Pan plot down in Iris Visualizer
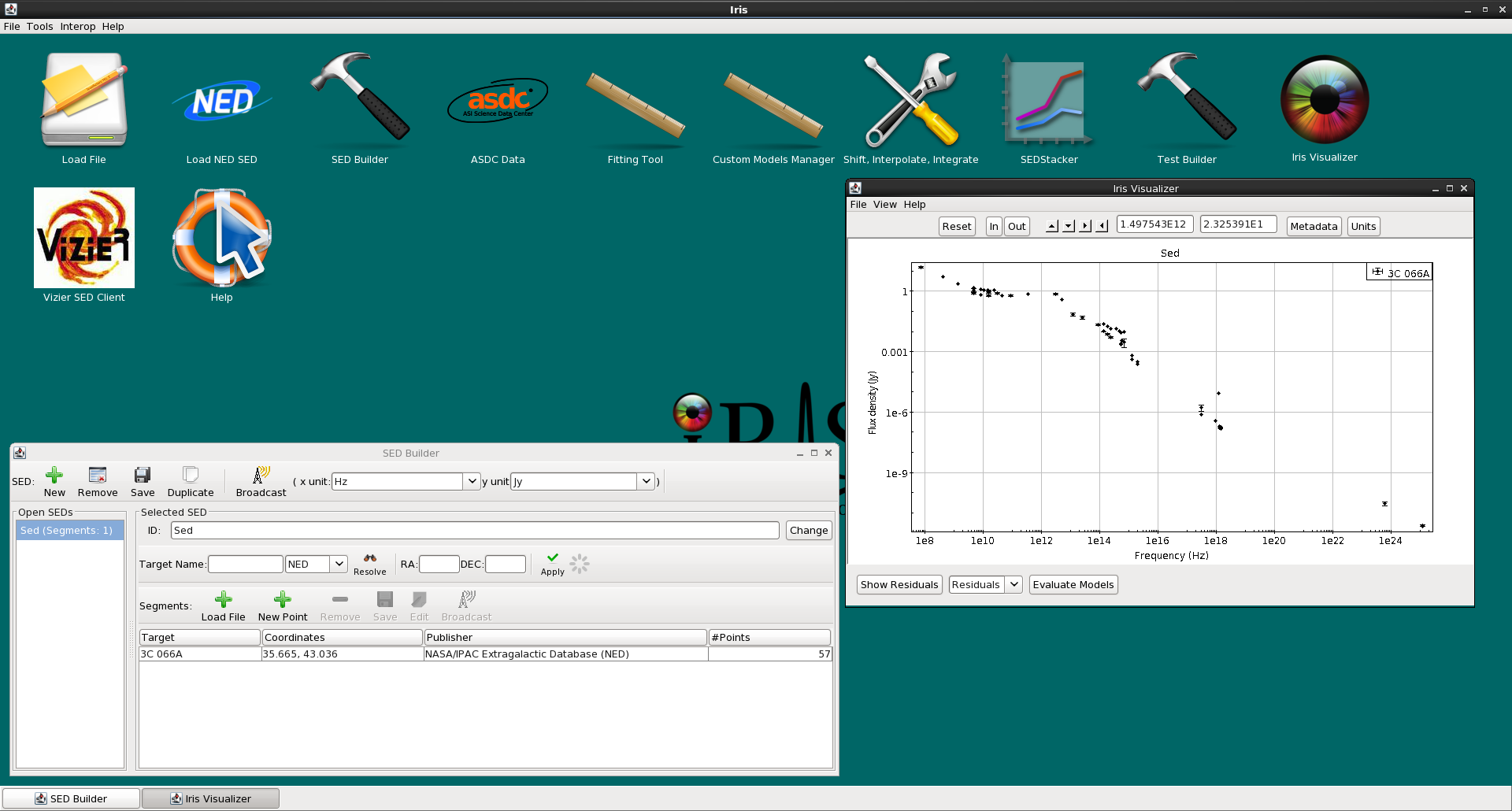The height and width of the screenshot is (811, 1512). coord(1069,226)
